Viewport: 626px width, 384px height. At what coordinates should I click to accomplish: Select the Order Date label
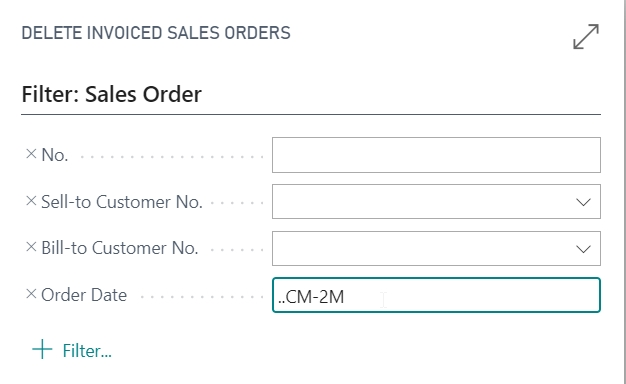coord(84,295)
